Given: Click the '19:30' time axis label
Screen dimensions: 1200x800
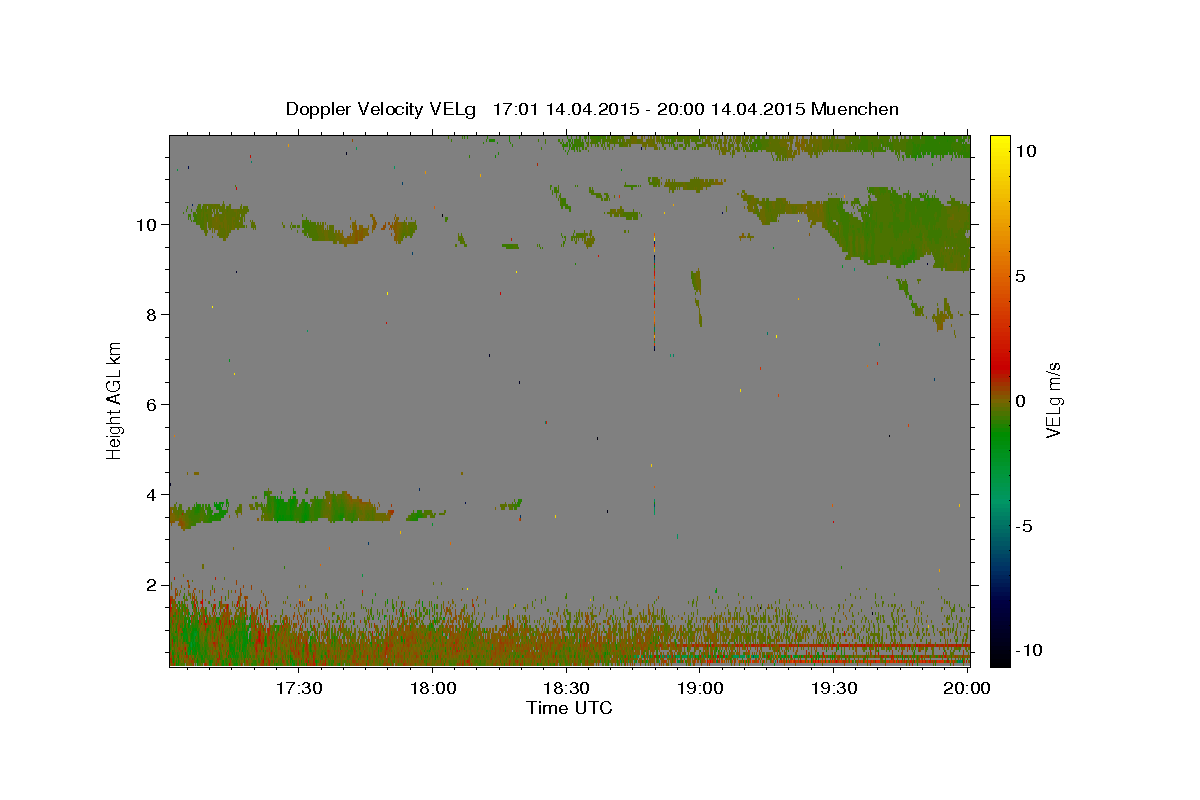Looking at the screenshot, I should click(x=833, y=688).
